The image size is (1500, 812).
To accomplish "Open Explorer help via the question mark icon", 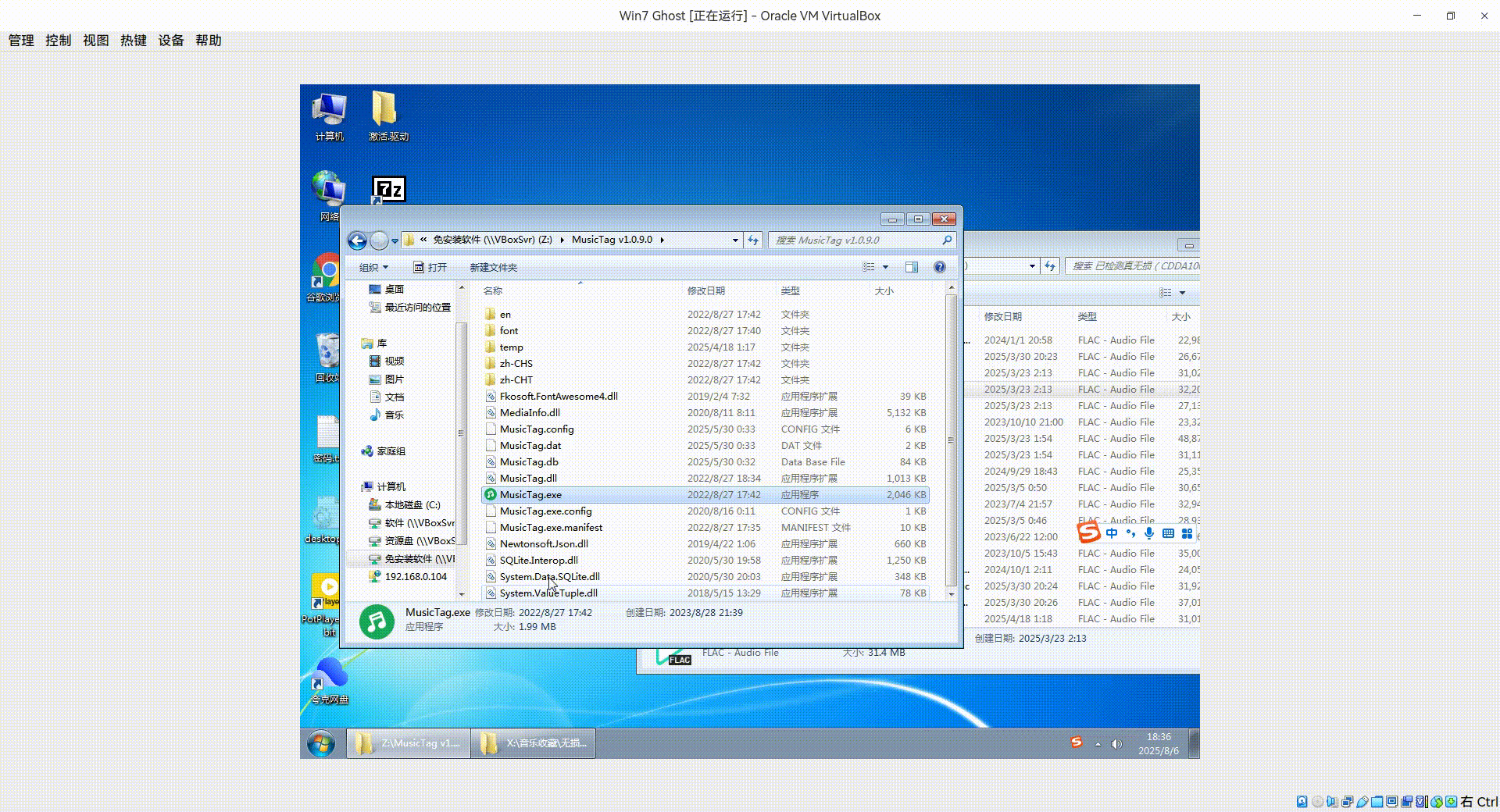I will click(940, 267).
